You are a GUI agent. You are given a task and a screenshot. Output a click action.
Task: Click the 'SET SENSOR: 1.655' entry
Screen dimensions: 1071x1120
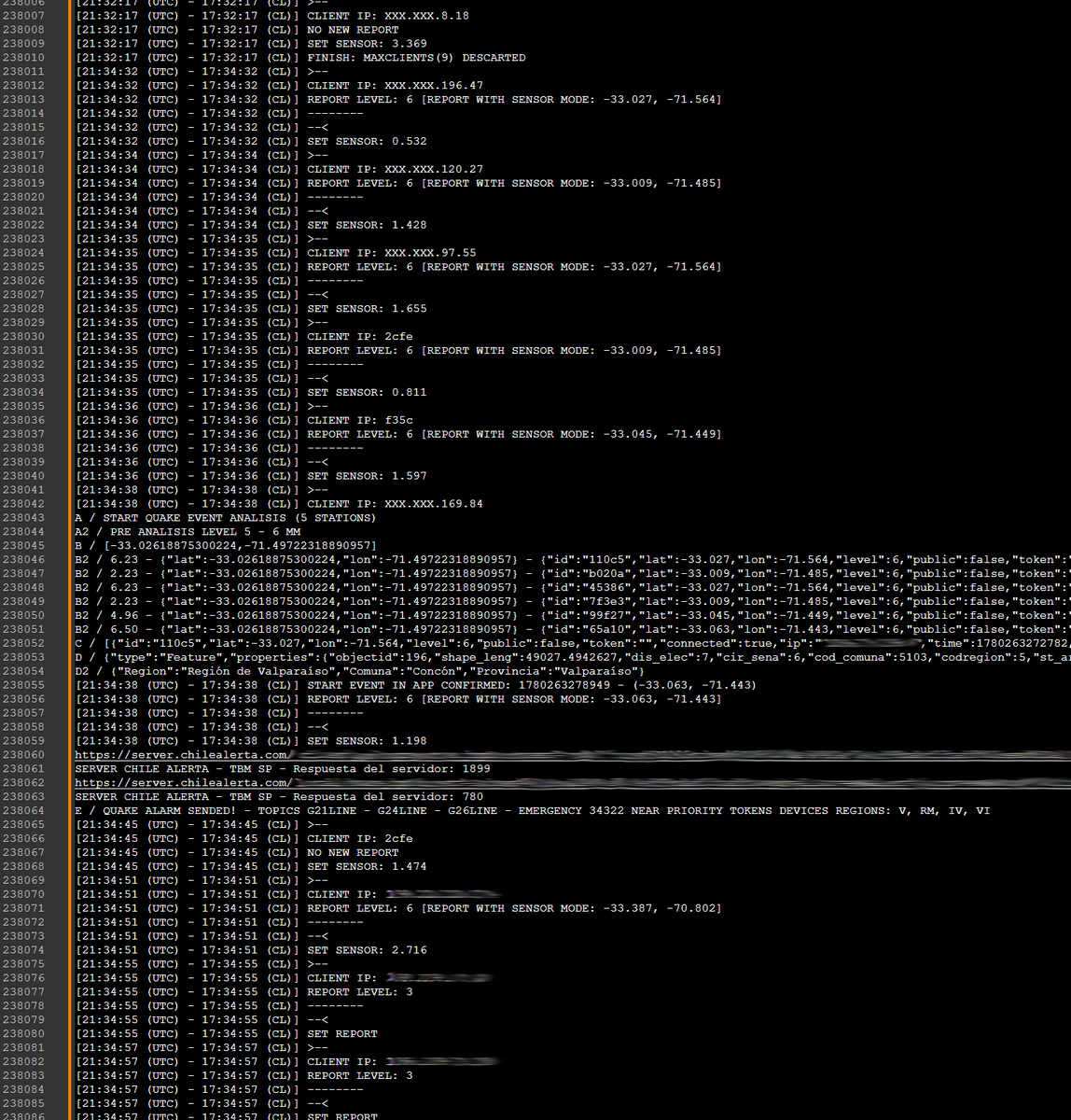(367, 309)
